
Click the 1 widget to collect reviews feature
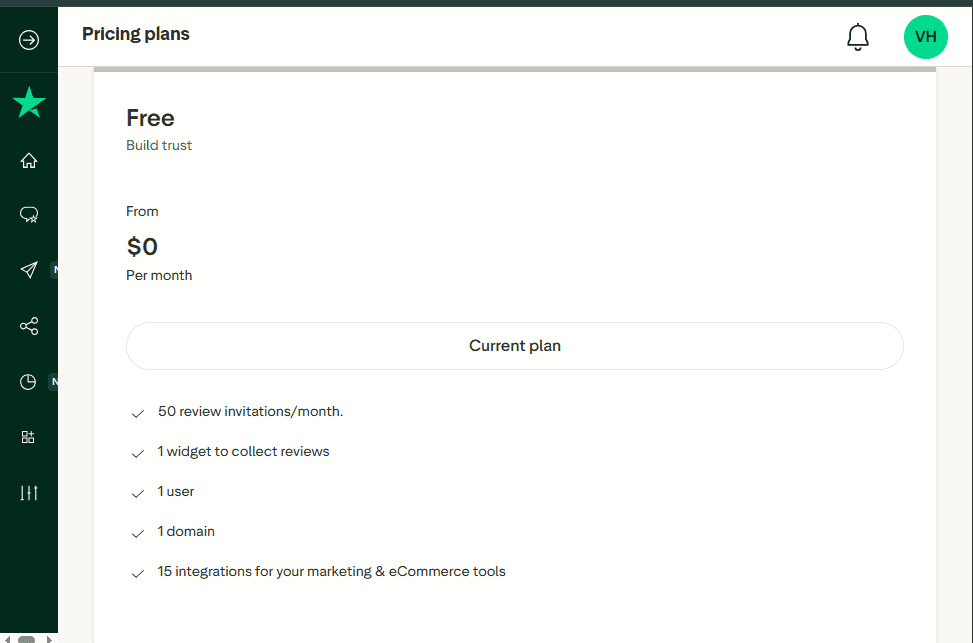[243, 452]
